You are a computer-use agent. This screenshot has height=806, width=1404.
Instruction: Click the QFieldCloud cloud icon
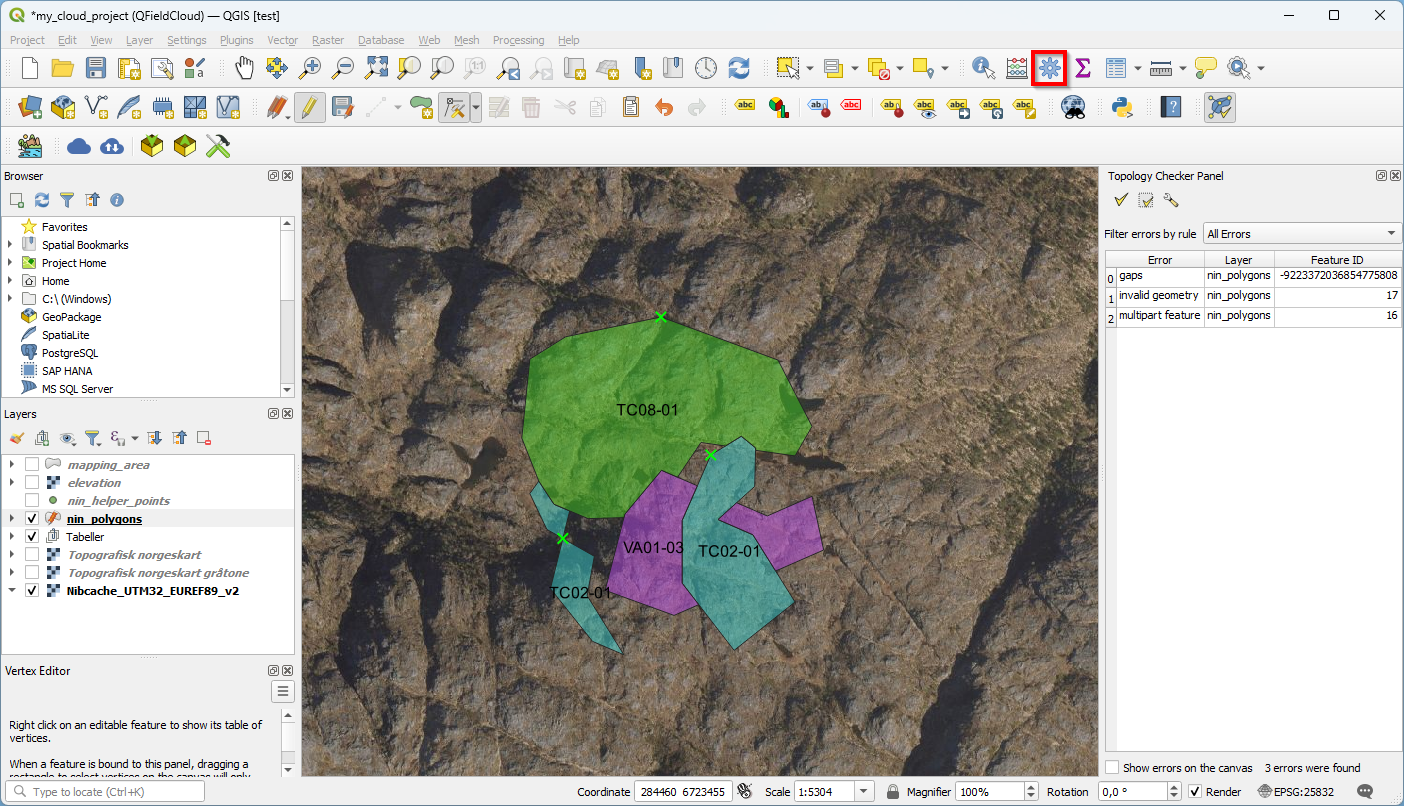(x=79, y=147)
